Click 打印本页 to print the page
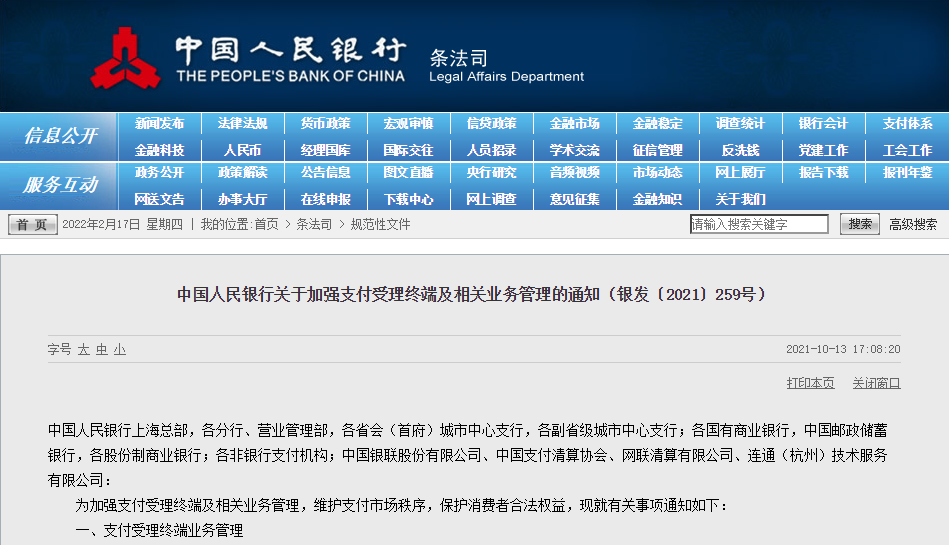The height and width of the screenshot is (545, 949). 810,383
